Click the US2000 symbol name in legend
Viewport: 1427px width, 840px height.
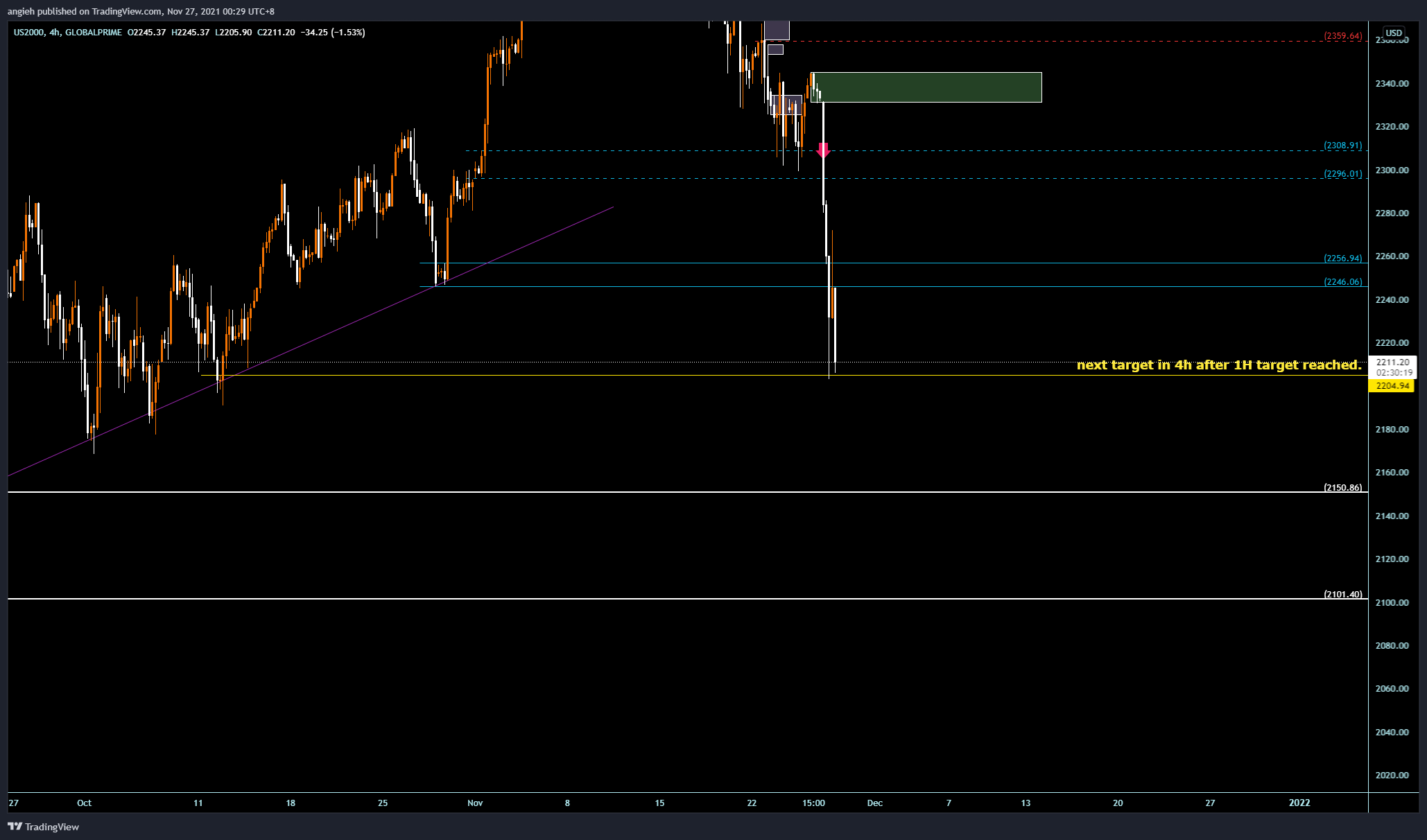28,33
